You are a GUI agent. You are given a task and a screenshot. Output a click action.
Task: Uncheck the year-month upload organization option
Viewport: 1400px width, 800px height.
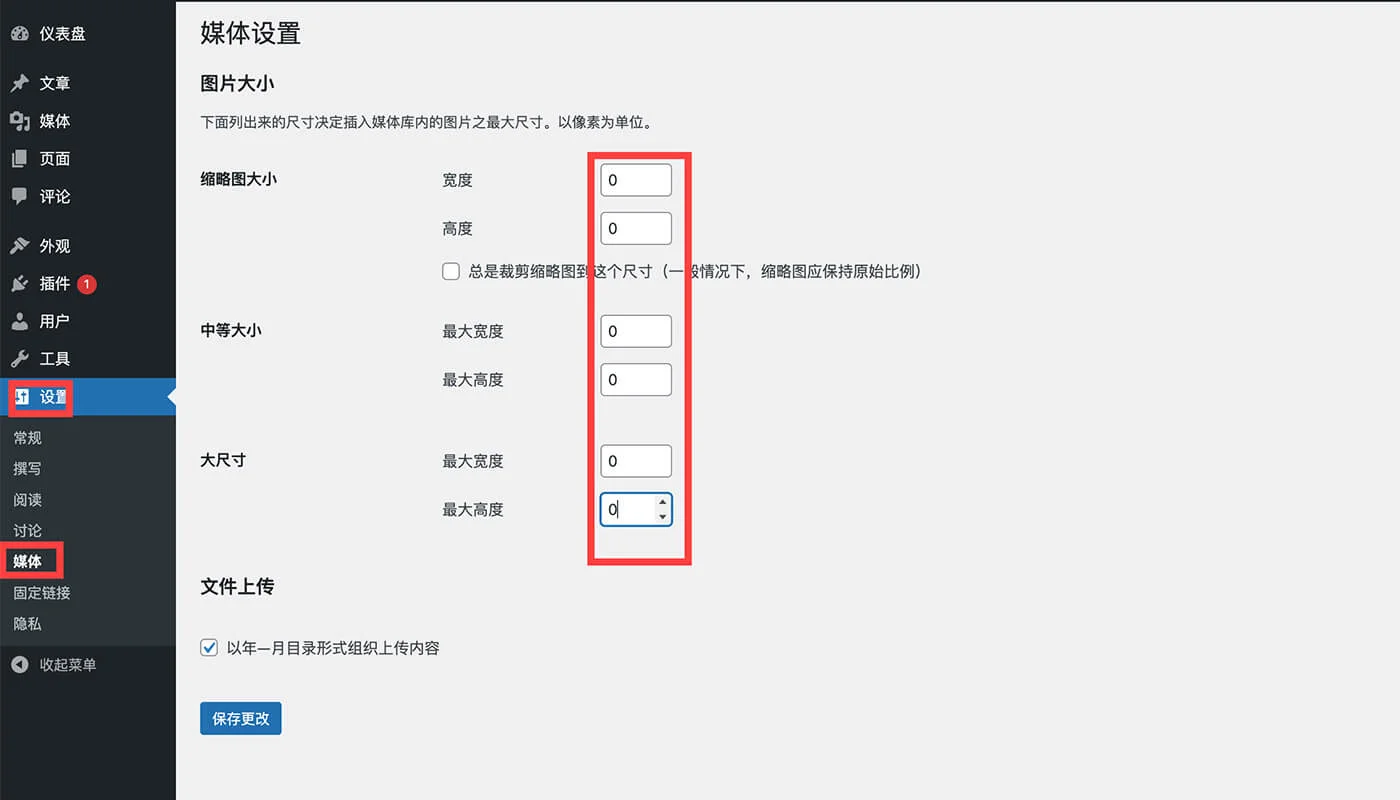coord(208,648)
